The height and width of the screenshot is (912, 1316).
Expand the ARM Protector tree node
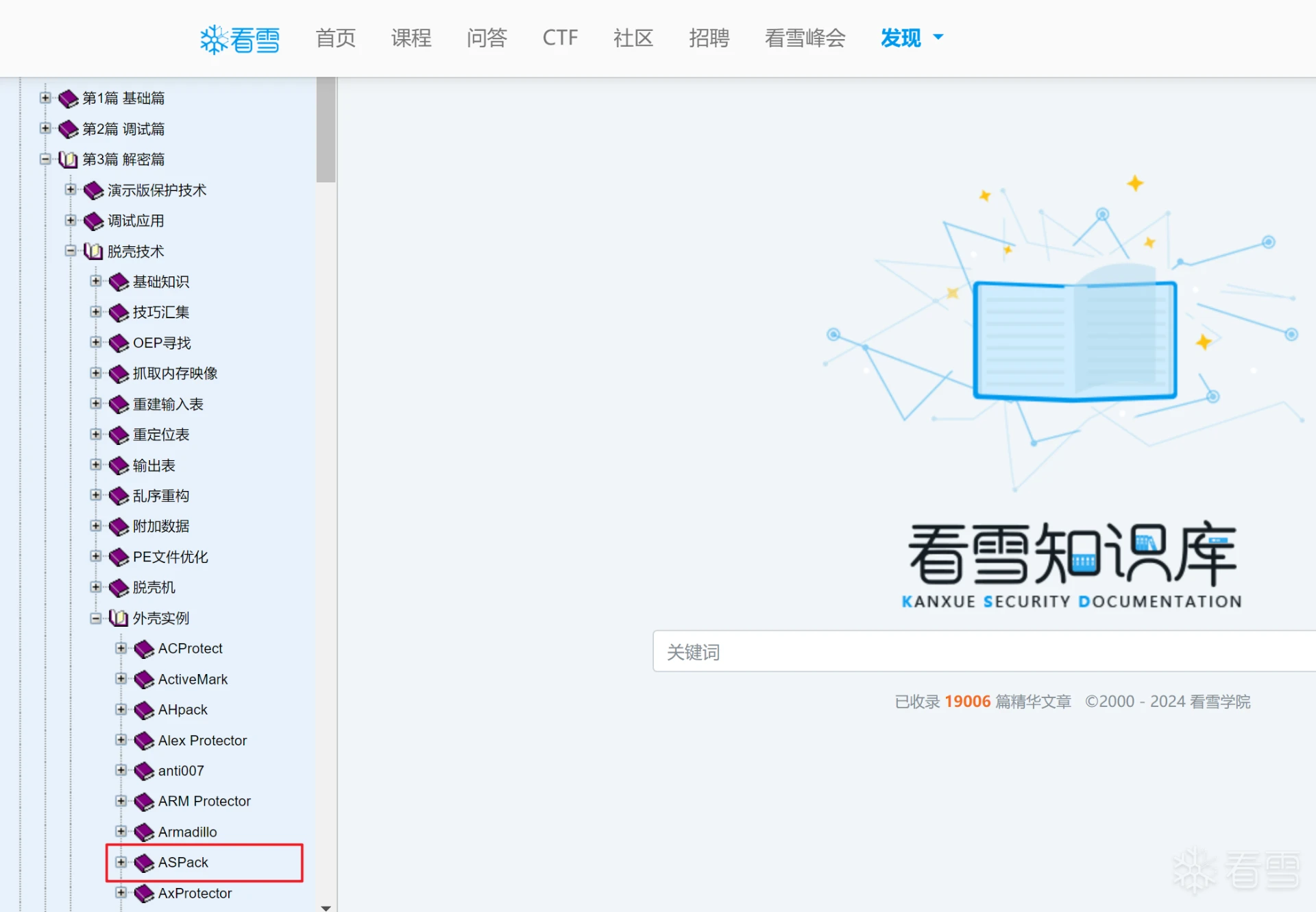coord(121,800)
